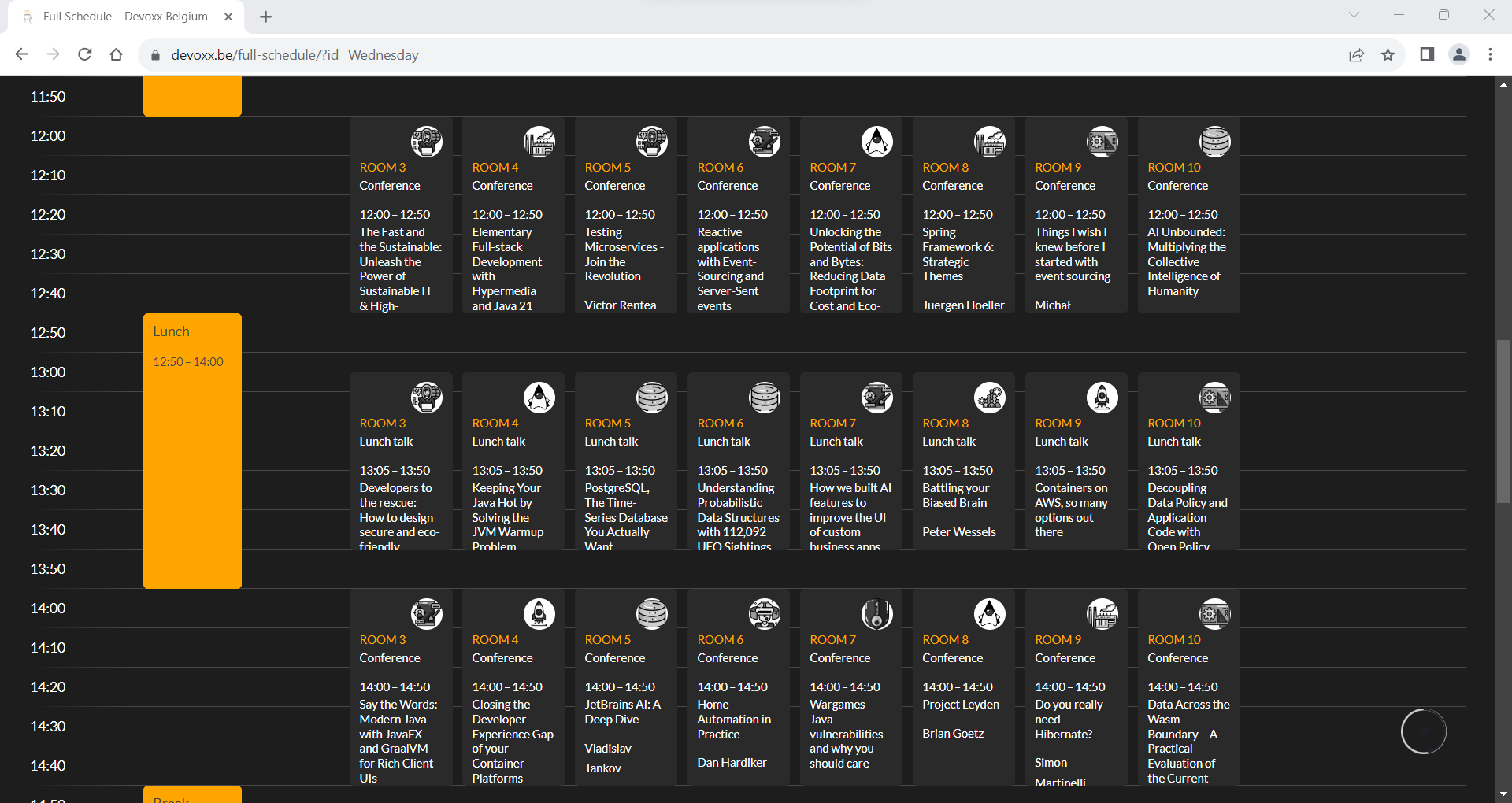This screenshot has height=803, width=1512.
Task: Reload the Devoxx schedule page
Action: [85, 55]
